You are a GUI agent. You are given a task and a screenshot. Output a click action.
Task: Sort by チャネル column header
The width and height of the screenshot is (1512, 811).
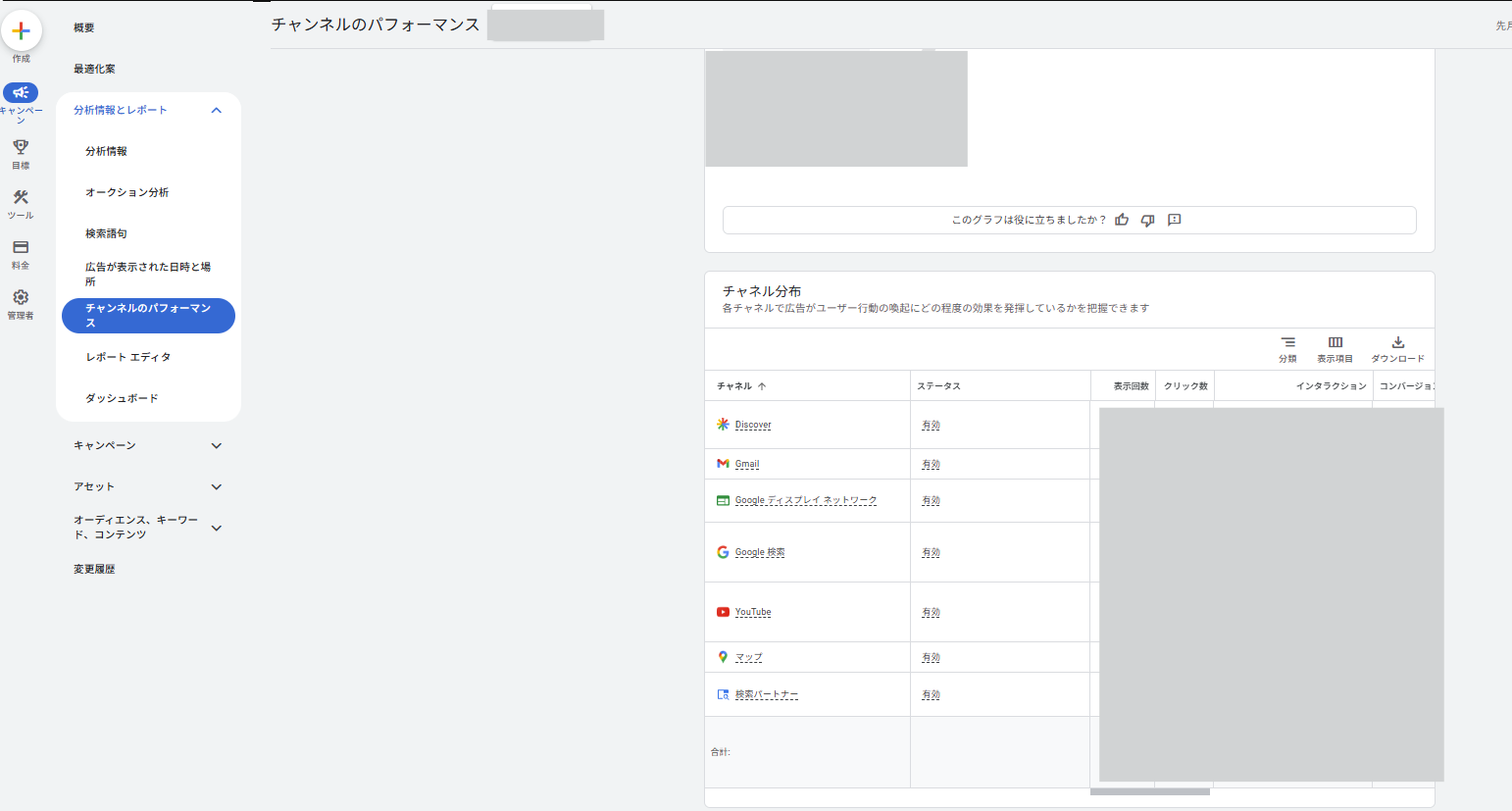(734, 386)
